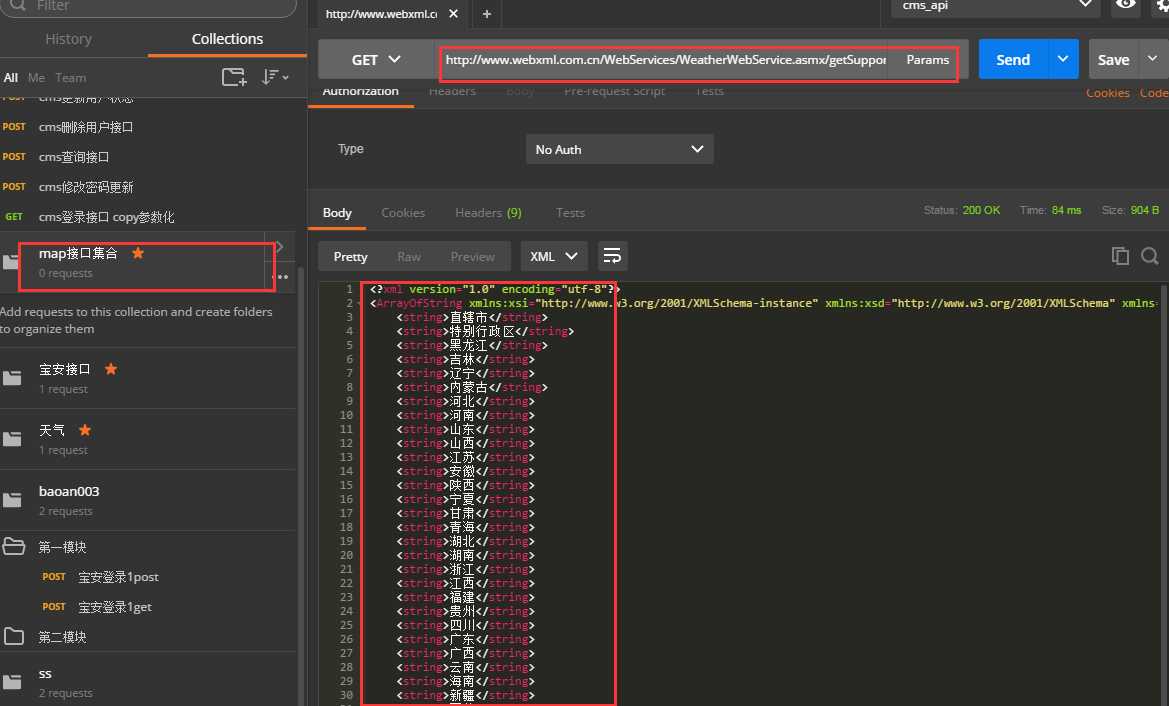Click the new collection icon
Viewport: 1169px width, 706px height.
(234, 77)
